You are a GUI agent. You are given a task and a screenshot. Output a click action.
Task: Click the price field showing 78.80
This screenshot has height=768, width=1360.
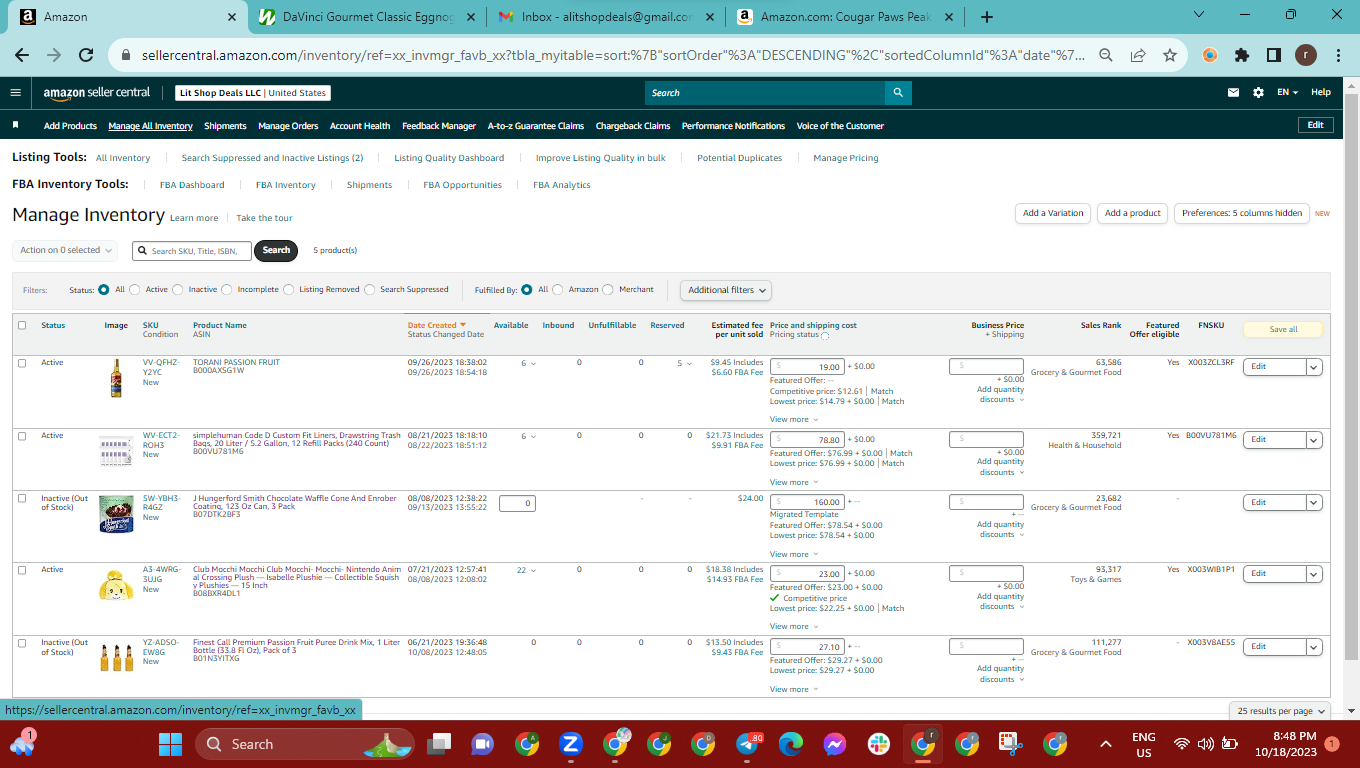pos(808,440)
